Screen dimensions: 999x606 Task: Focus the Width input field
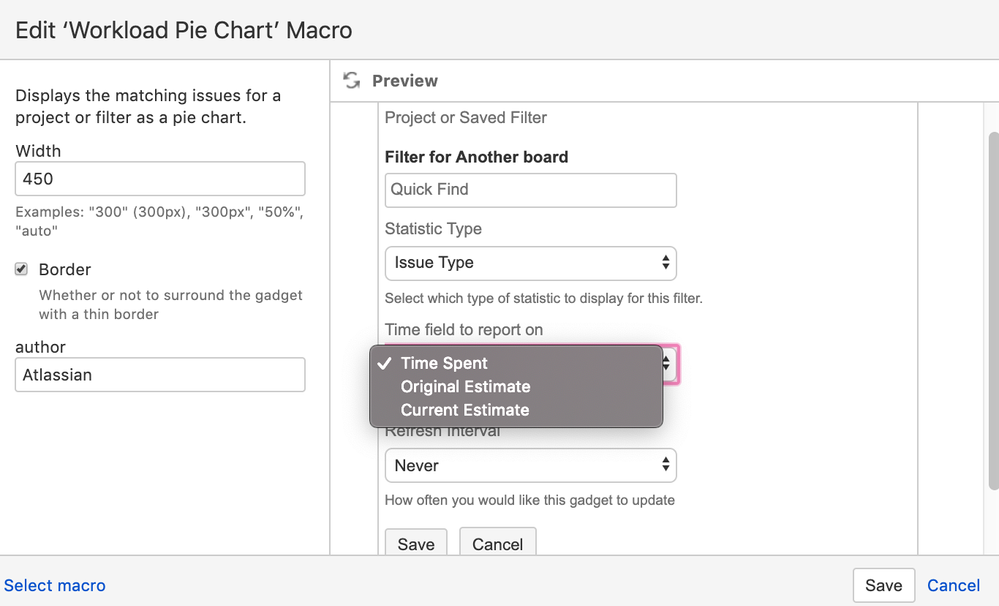pos(160,179)
